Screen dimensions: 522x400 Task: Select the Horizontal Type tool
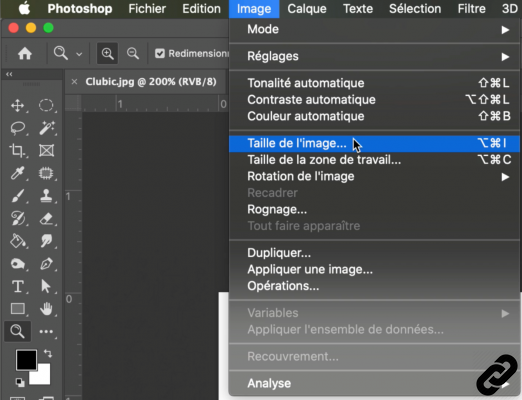coord(17,286)
